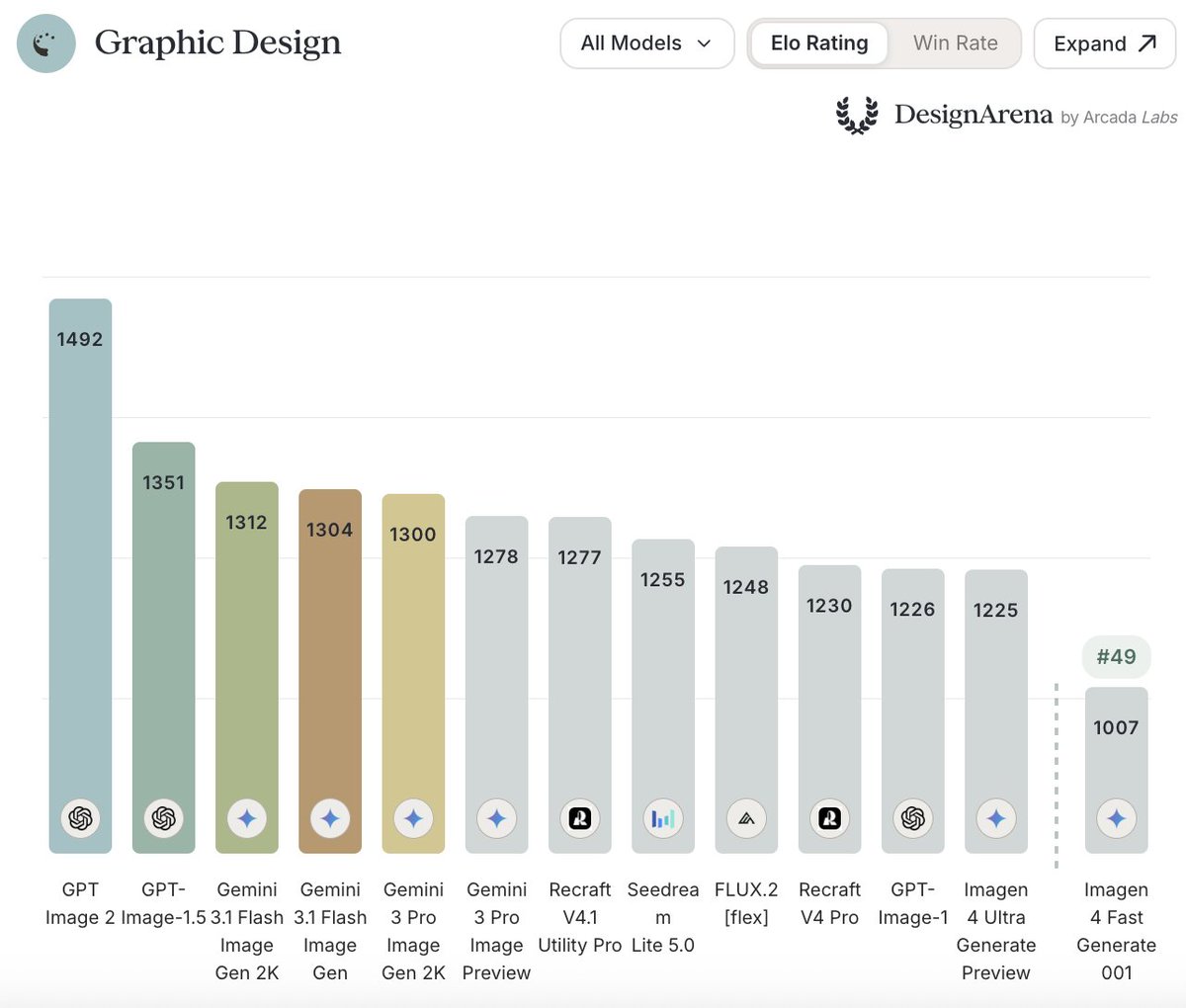The image size is (1186, 1008).
Task: Click the arrow icon in Expand button
Action: [x=1146, y=43]
